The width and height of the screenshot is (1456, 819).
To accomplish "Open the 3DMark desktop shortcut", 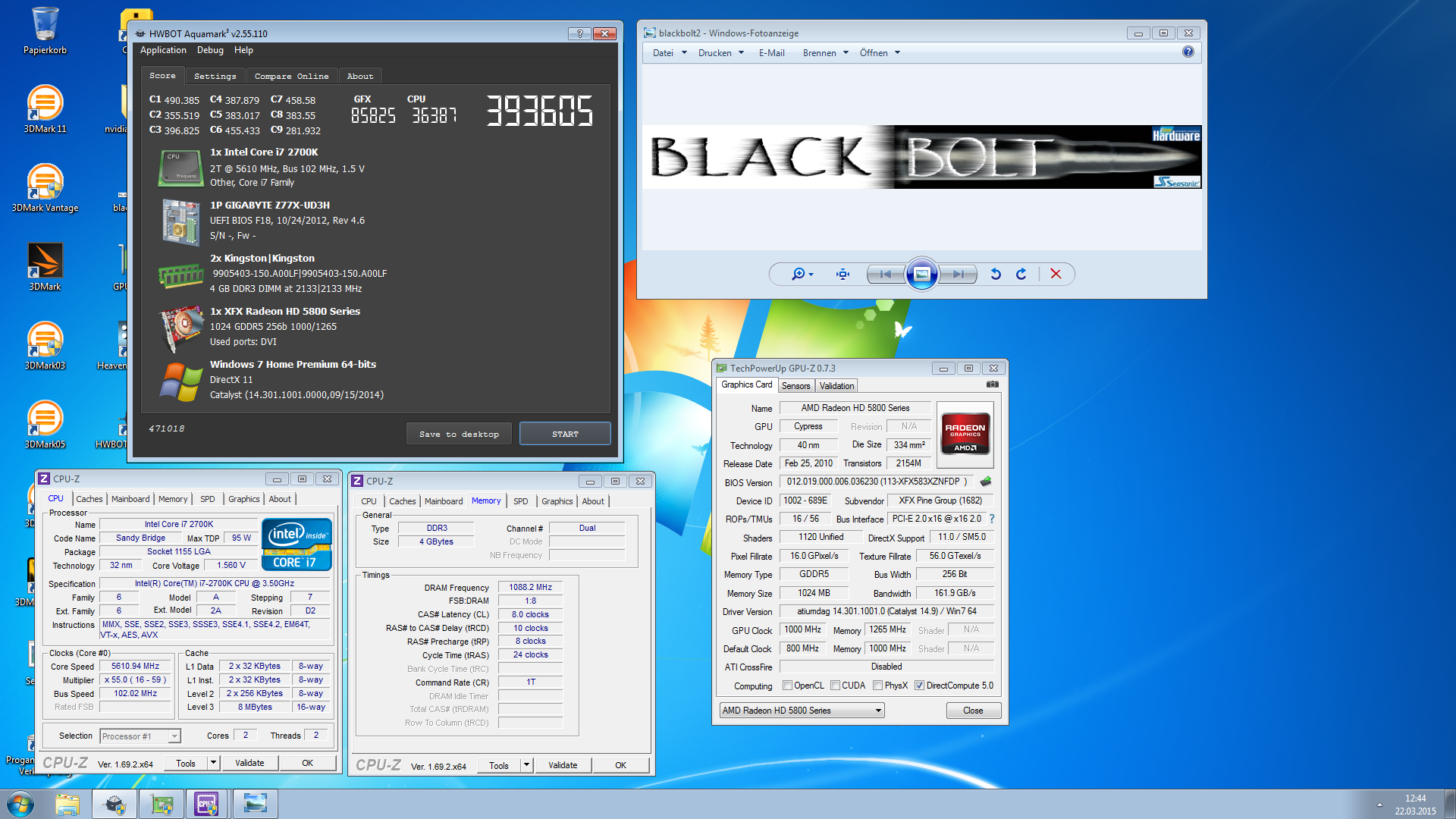I will pyautogui.click(x=45, y=267).
